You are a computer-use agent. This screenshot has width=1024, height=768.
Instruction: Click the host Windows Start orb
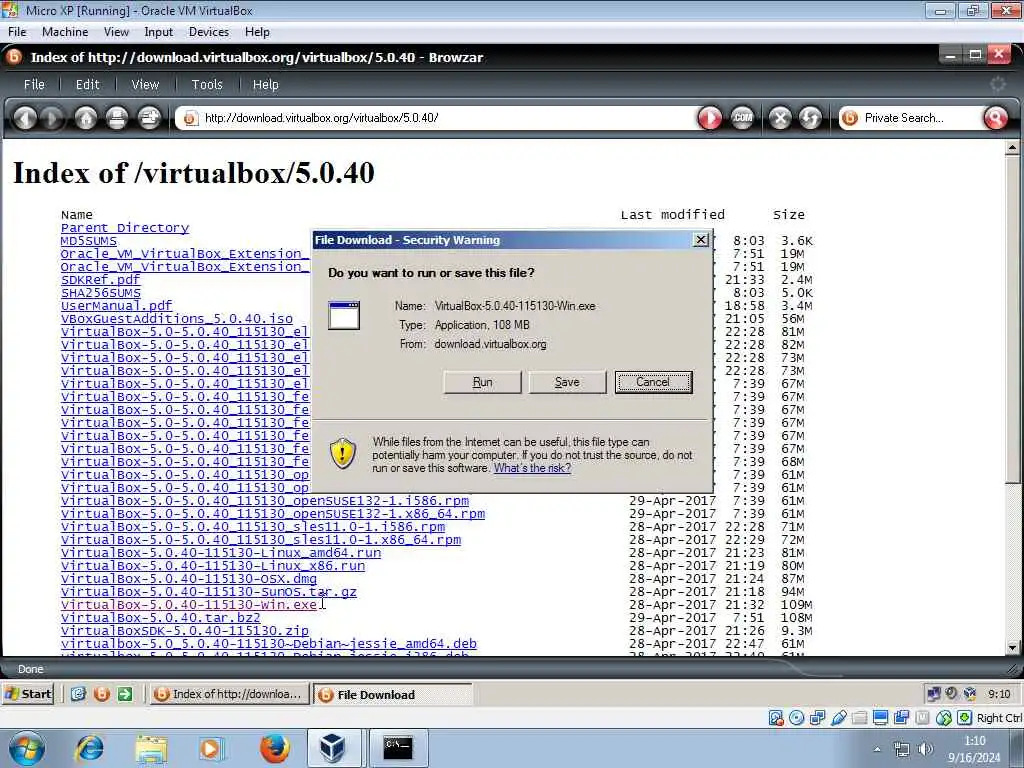click(27, 748)
